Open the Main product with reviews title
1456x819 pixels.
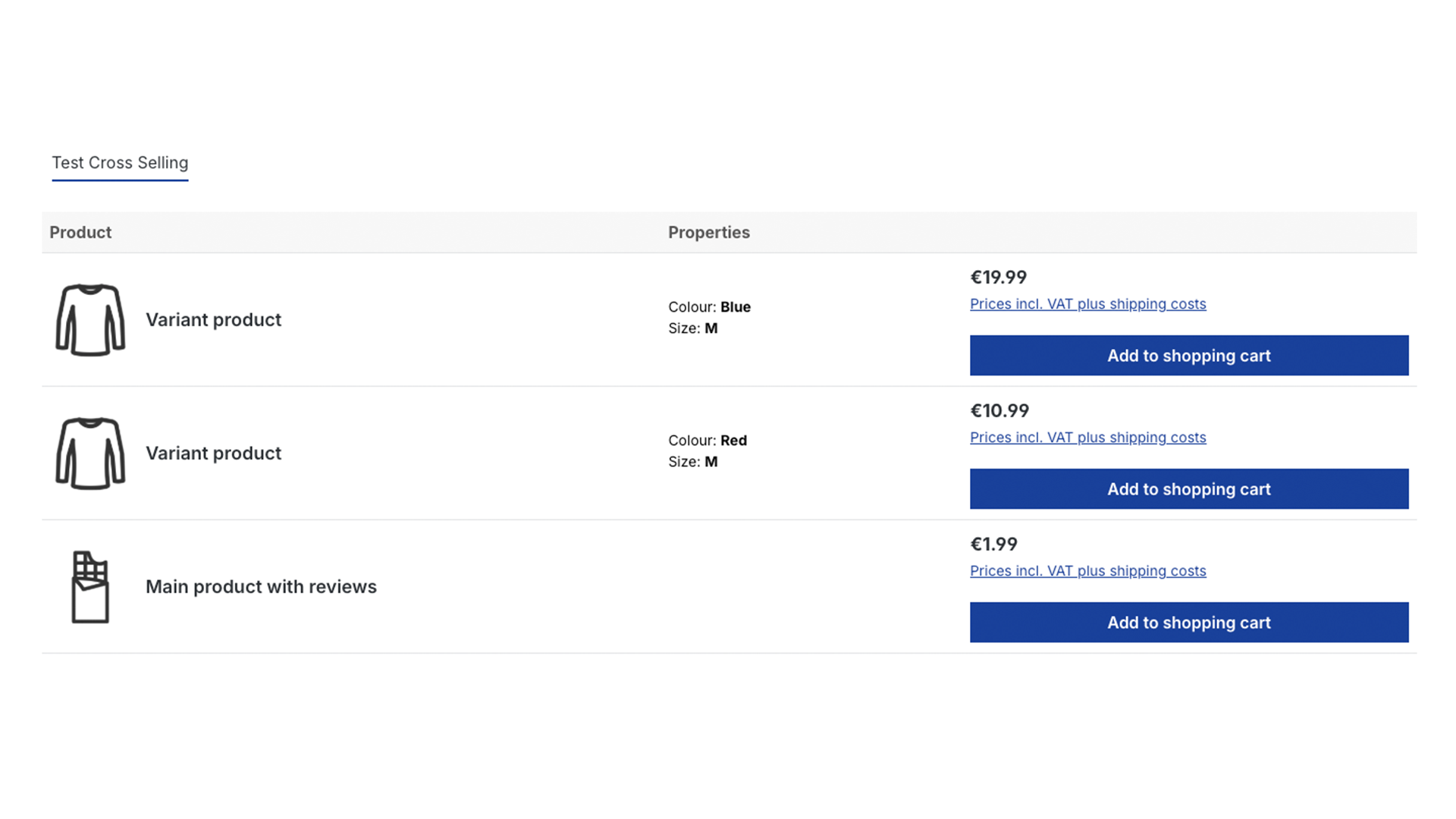coord(261,587)
